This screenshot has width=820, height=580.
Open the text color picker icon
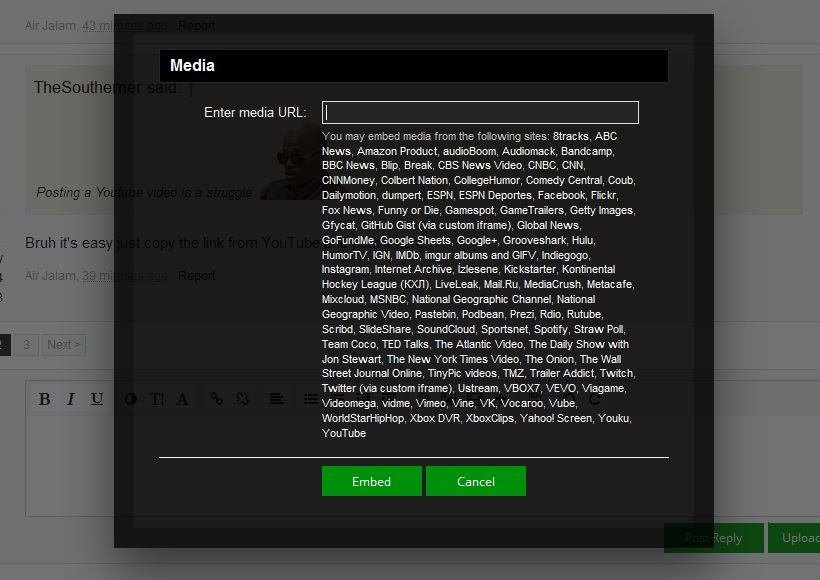tap(131, 399)
